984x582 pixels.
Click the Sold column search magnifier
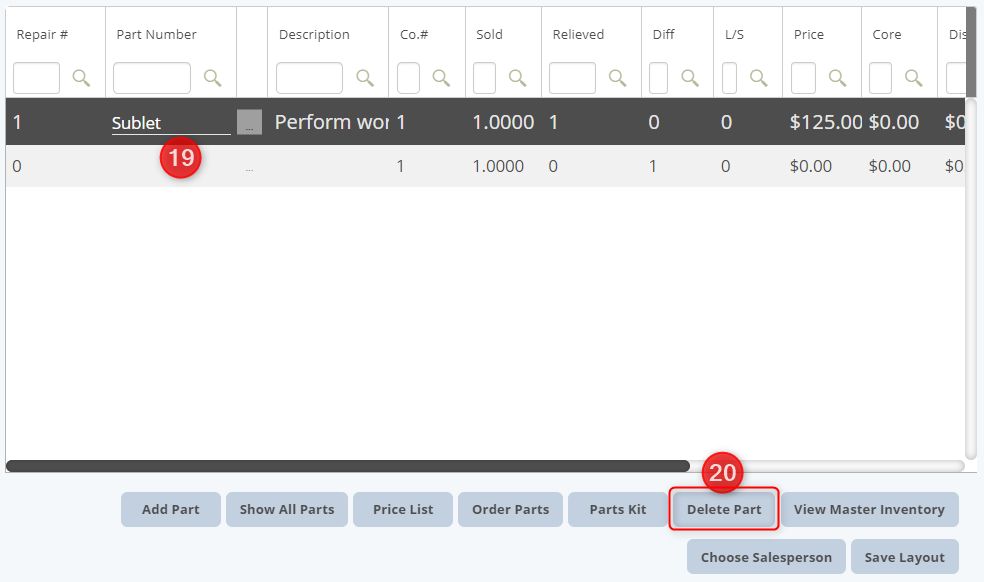click(518, 78)
